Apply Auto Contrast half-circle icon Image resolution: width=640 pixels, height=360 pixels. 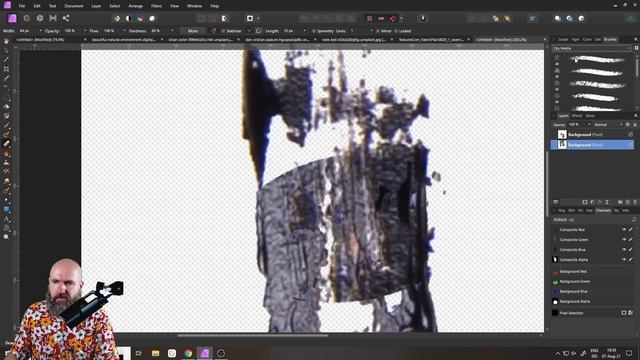pyautogui.click(x=128, y=18)
